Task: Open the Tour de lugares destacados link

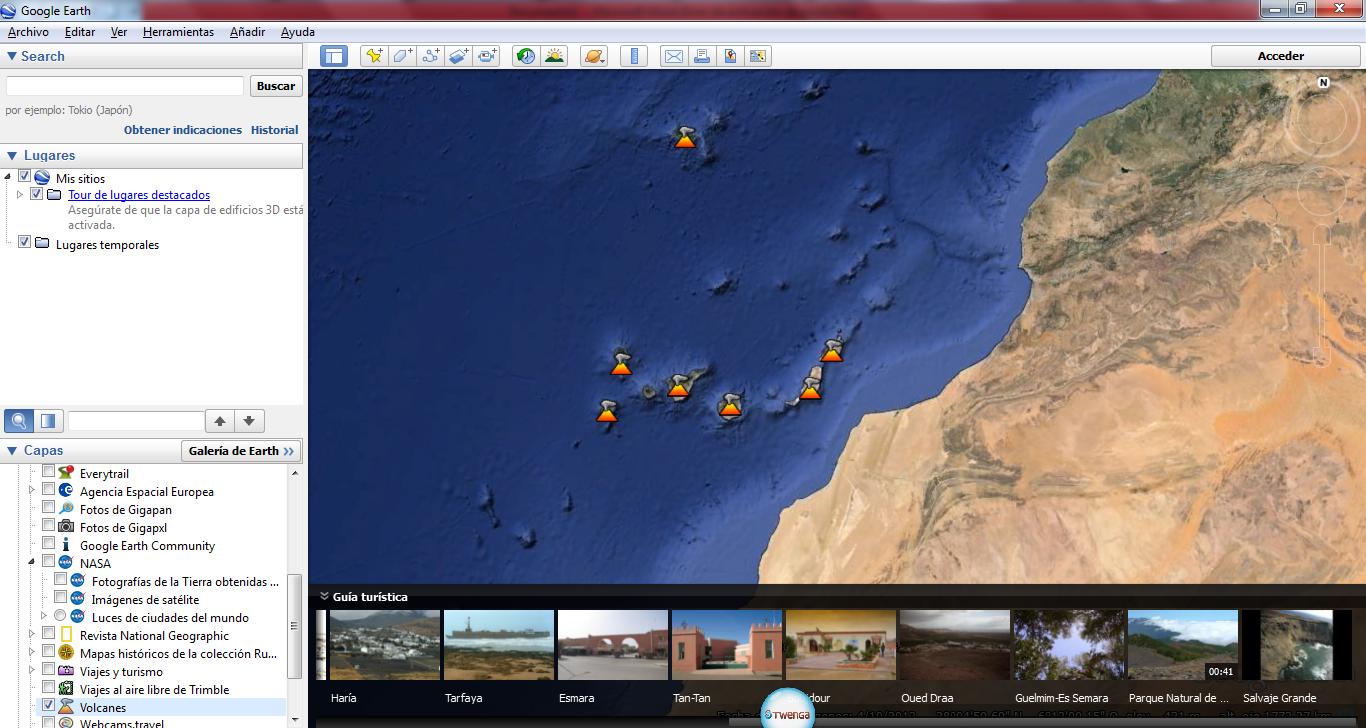Action: [x=139, y=195]
